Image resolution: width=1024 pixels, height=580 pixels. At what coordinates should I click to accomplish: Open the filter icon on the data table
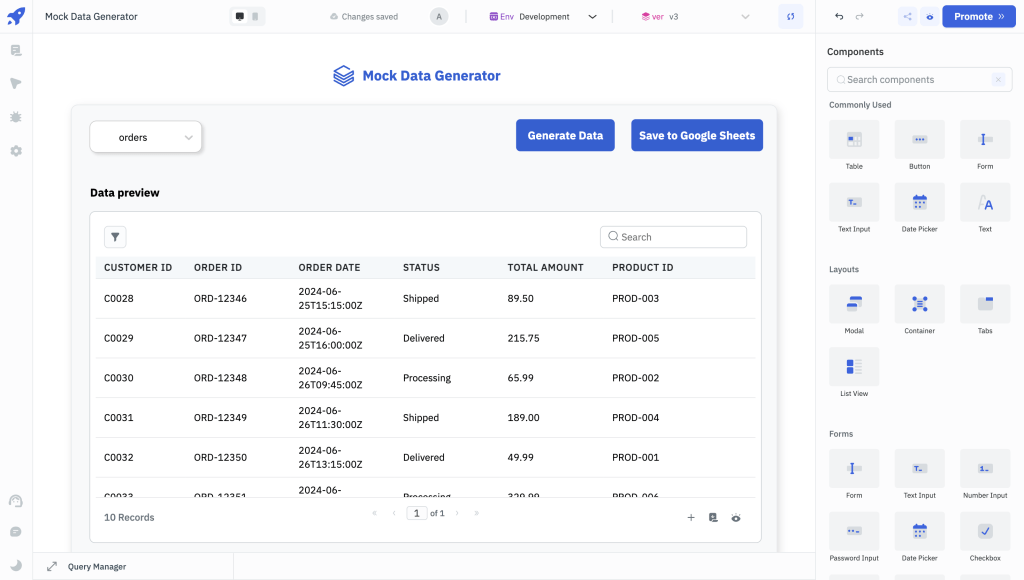pyautogui.click(x=115, y=237)
